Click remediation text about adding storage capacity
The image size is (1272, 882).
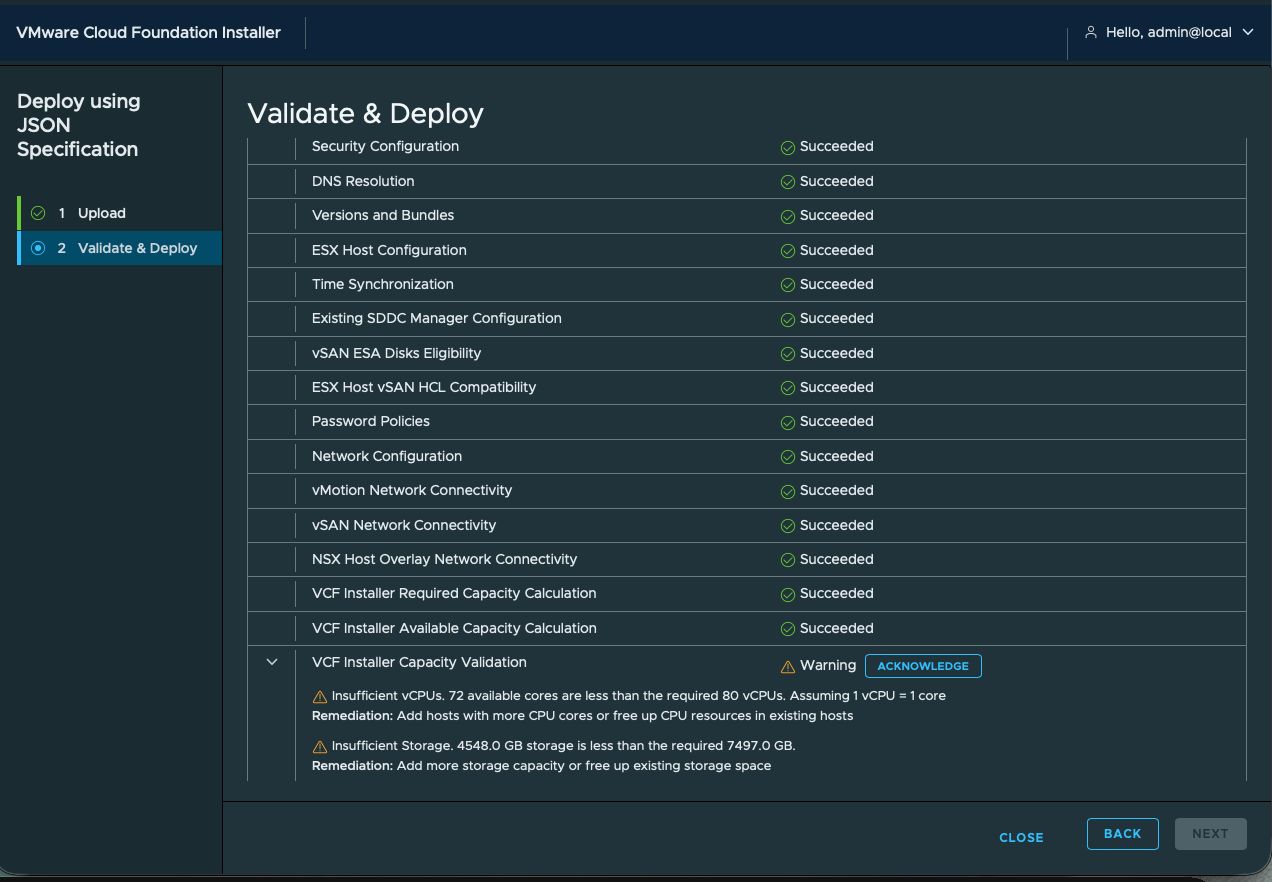point(541,765)
